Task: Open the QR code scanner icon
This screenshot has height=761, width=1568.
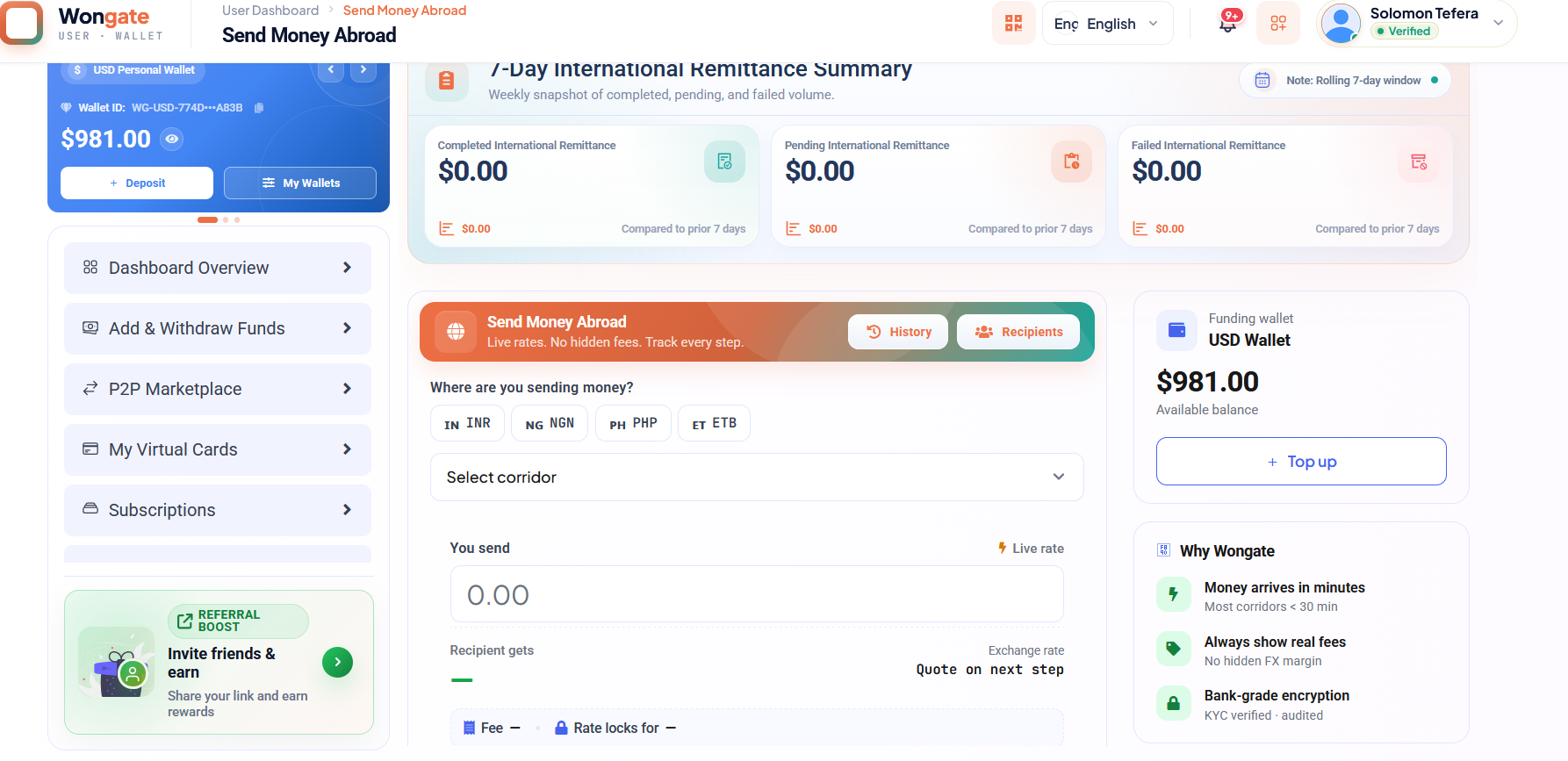Action: tap(1013, 24)
